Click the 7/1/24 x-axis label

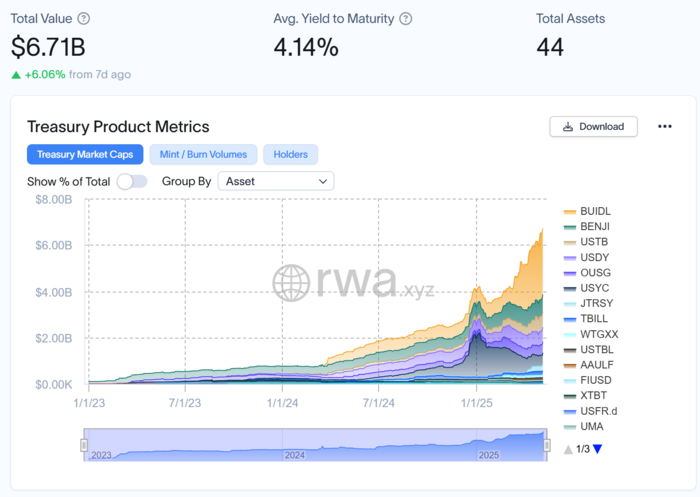pyautogui.click(x=379, y=403)
